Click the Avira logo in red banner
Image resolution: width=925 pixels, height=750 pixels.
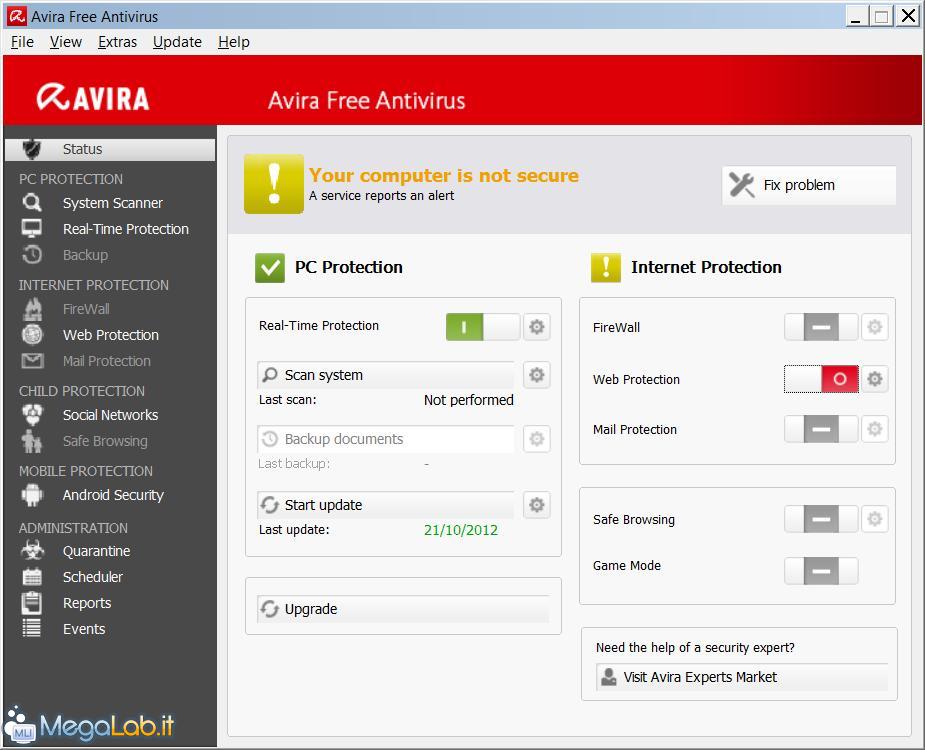[93, 97]
